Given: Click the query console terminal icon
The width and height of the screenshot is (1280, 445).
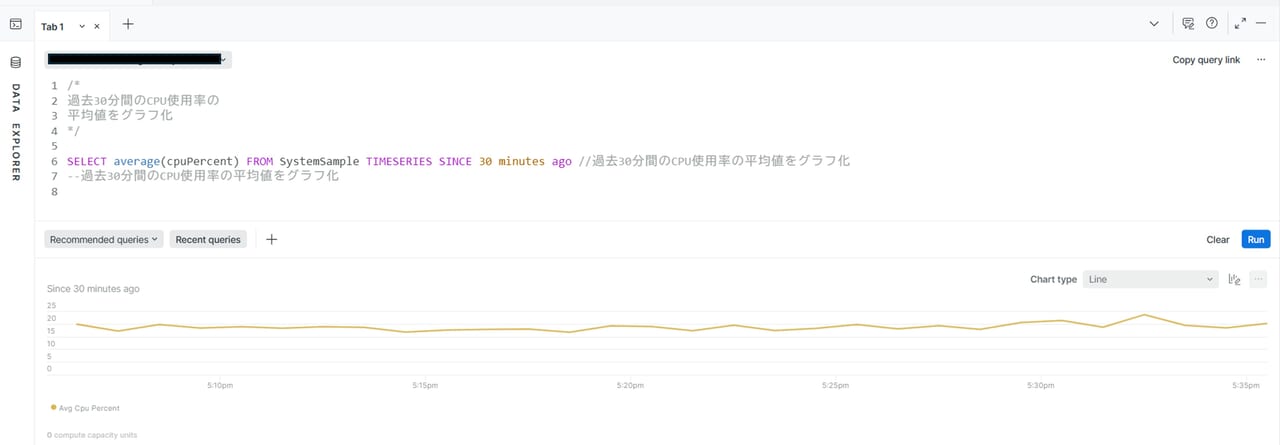Looking at the screenshot, I should [x=15, y=24].
